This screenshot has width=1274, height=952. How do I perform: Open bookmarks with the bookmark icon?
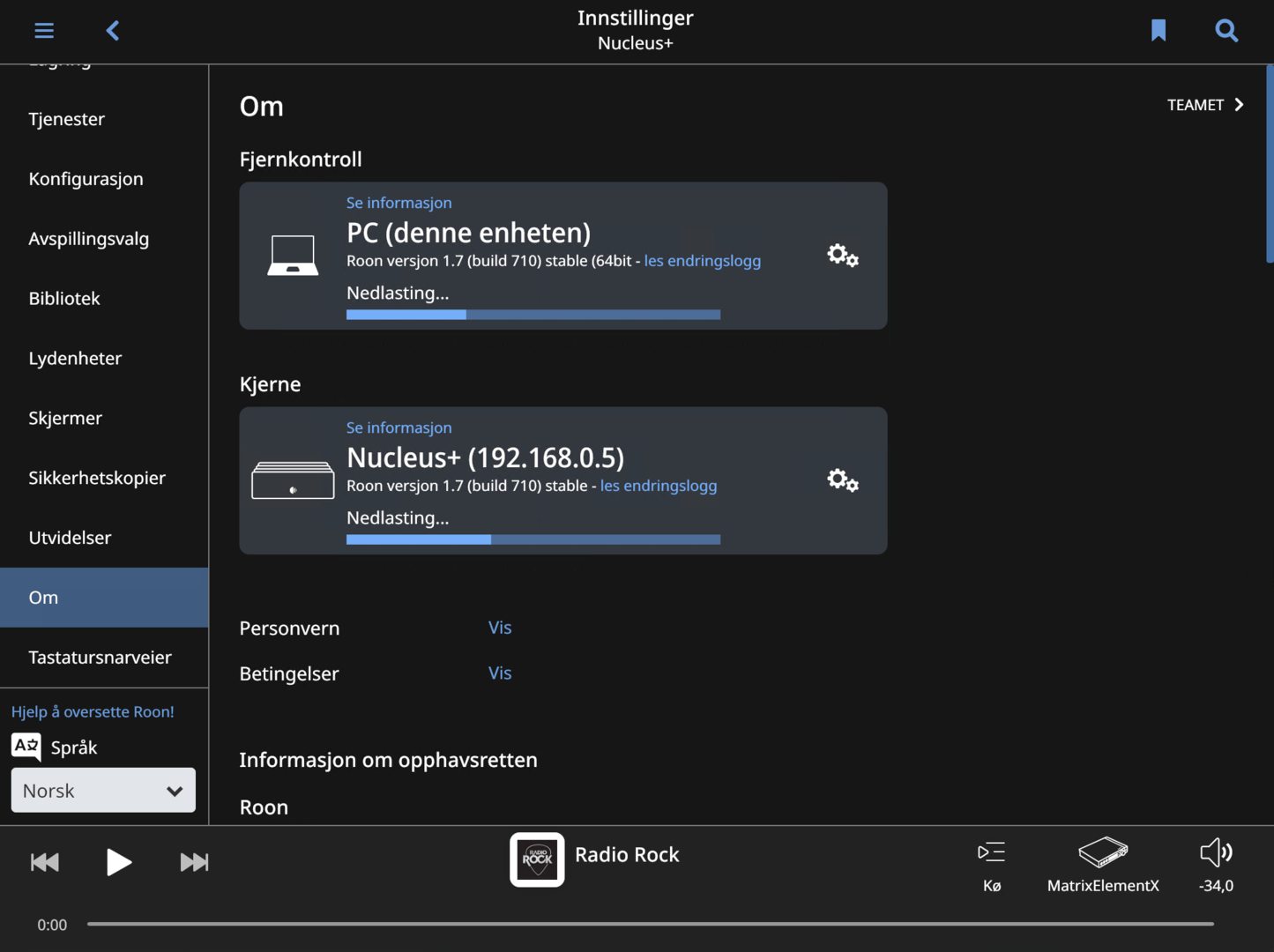click(x=1159, y=31)
